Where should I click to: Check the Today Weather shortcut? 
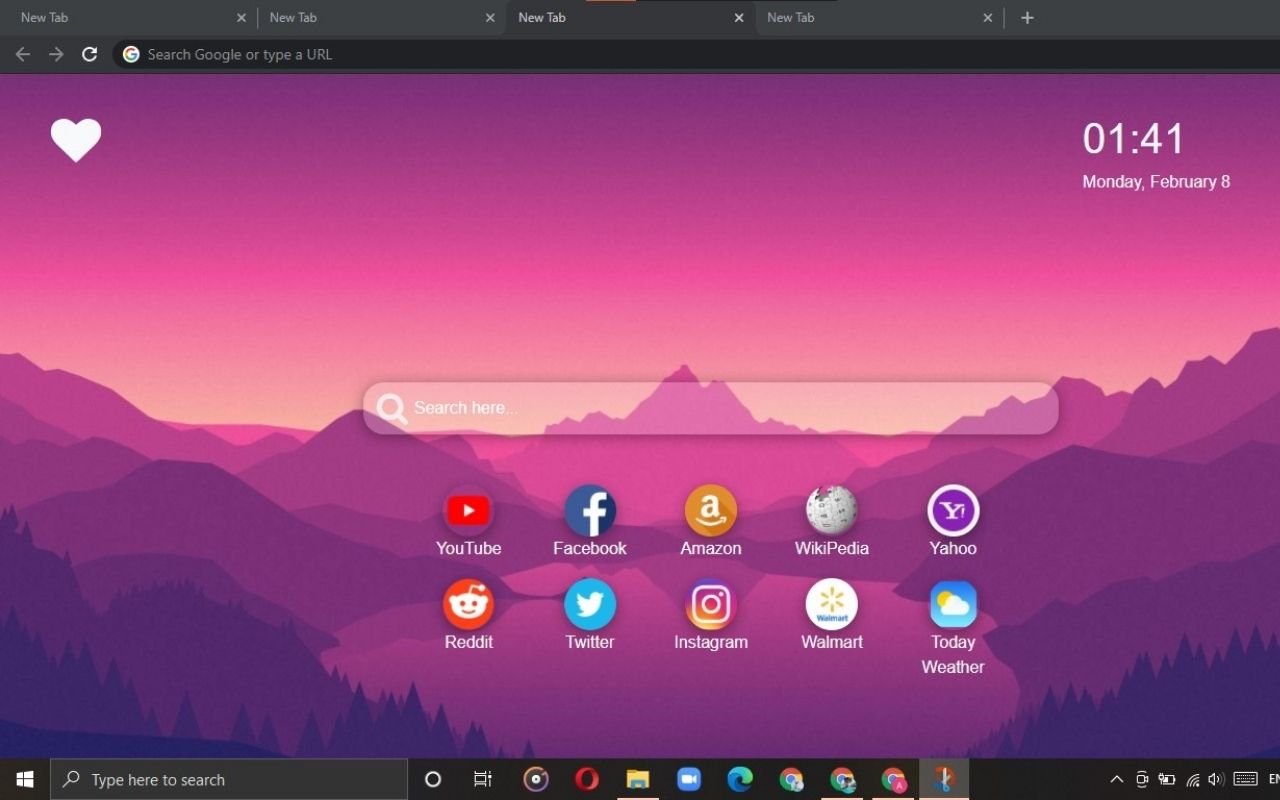pos(952,602)
